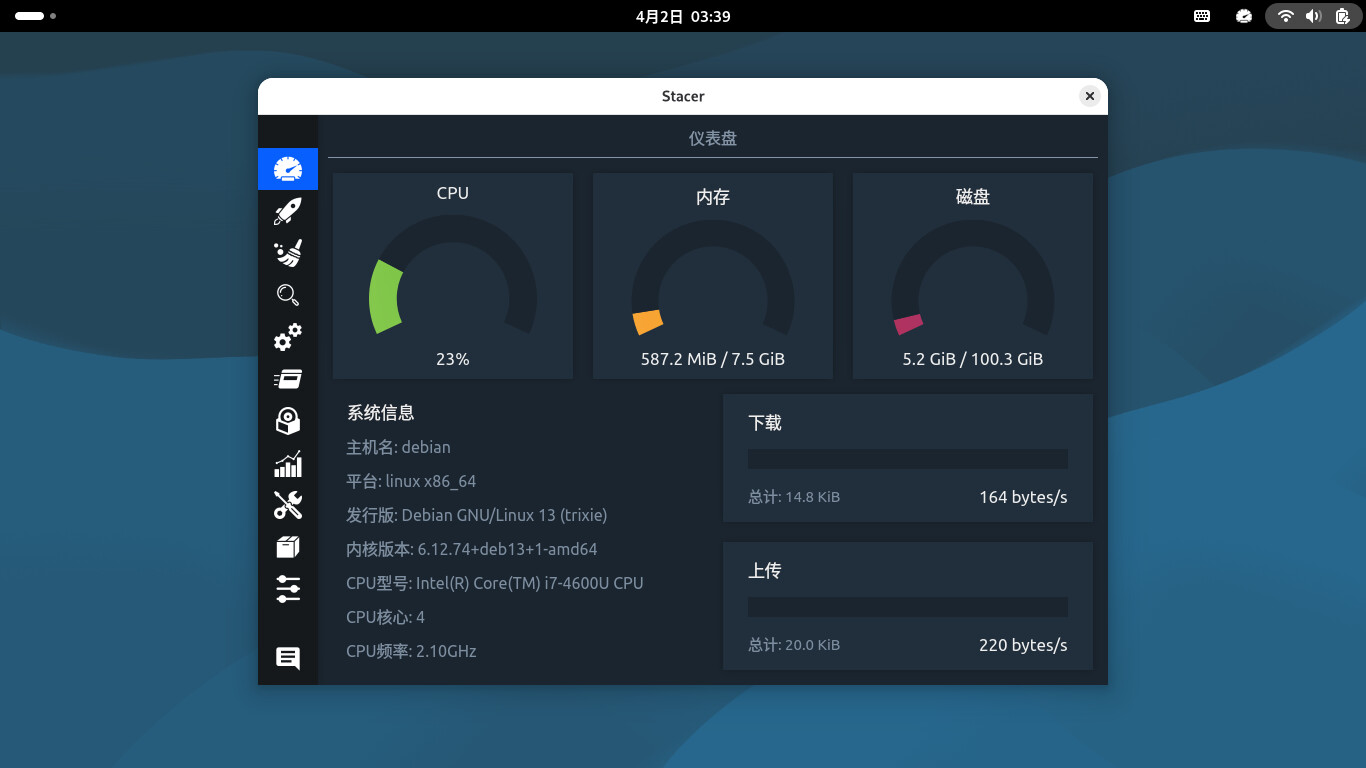Screen dimensions: 1366x768
Task: Click the 上传 upload progress bar
Action: 908,607
